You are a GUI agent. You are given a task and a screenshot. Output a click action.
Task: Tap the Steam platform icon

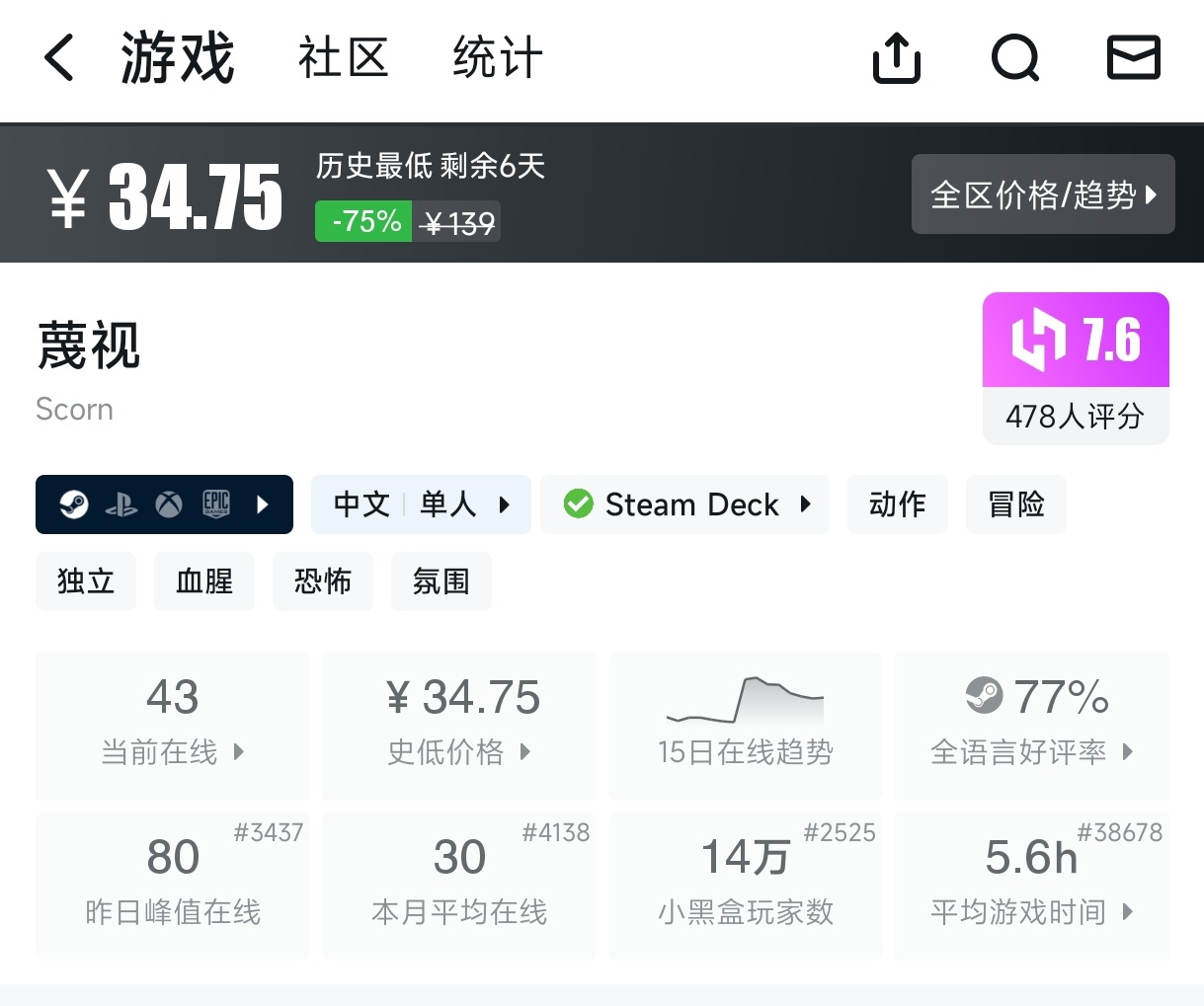(x=74, y=504)
